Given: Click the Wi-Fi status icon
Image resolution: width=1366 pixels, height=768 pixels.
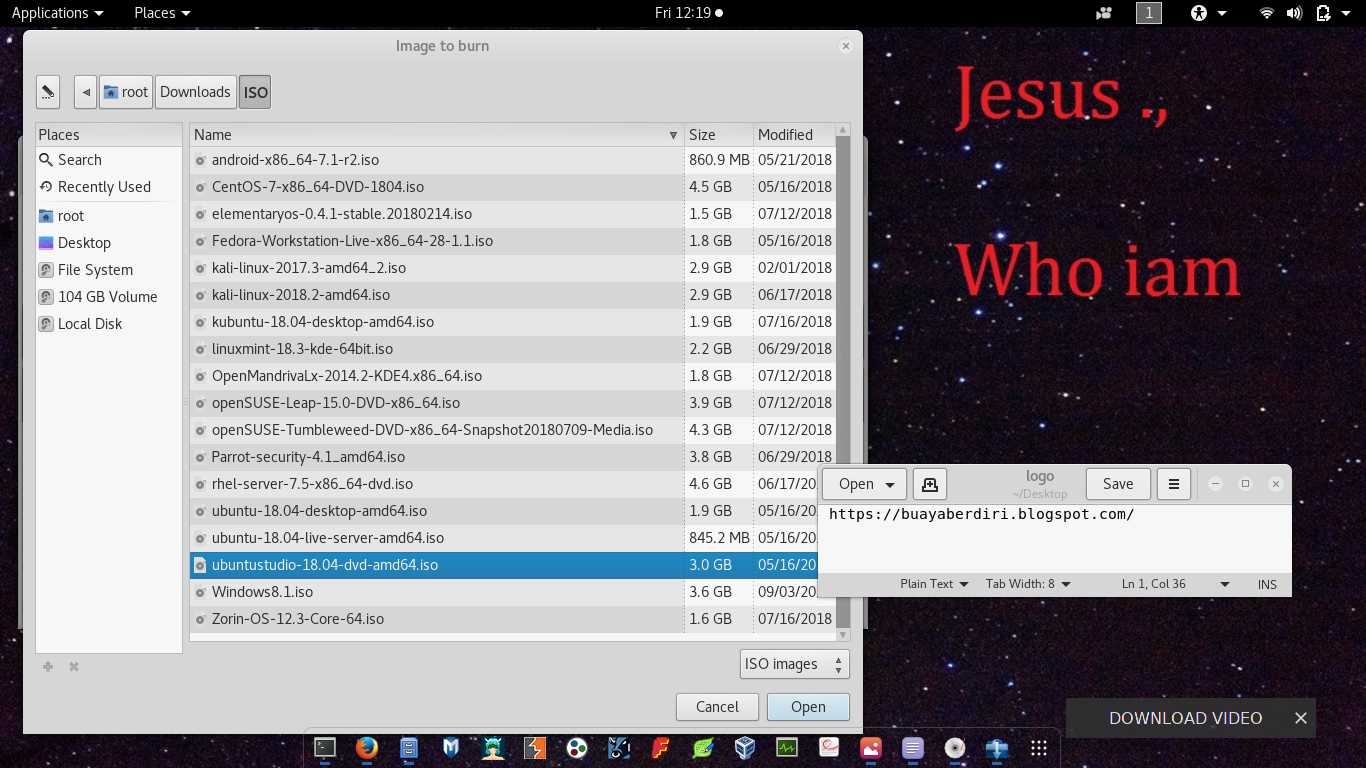Looking at the screenshot, I should coord(1267,13).
